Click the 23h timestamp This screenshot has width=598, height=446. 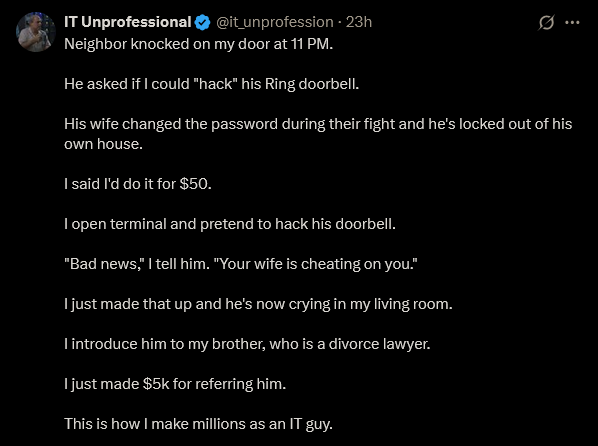pyautogui.click(x=358, y=22)
